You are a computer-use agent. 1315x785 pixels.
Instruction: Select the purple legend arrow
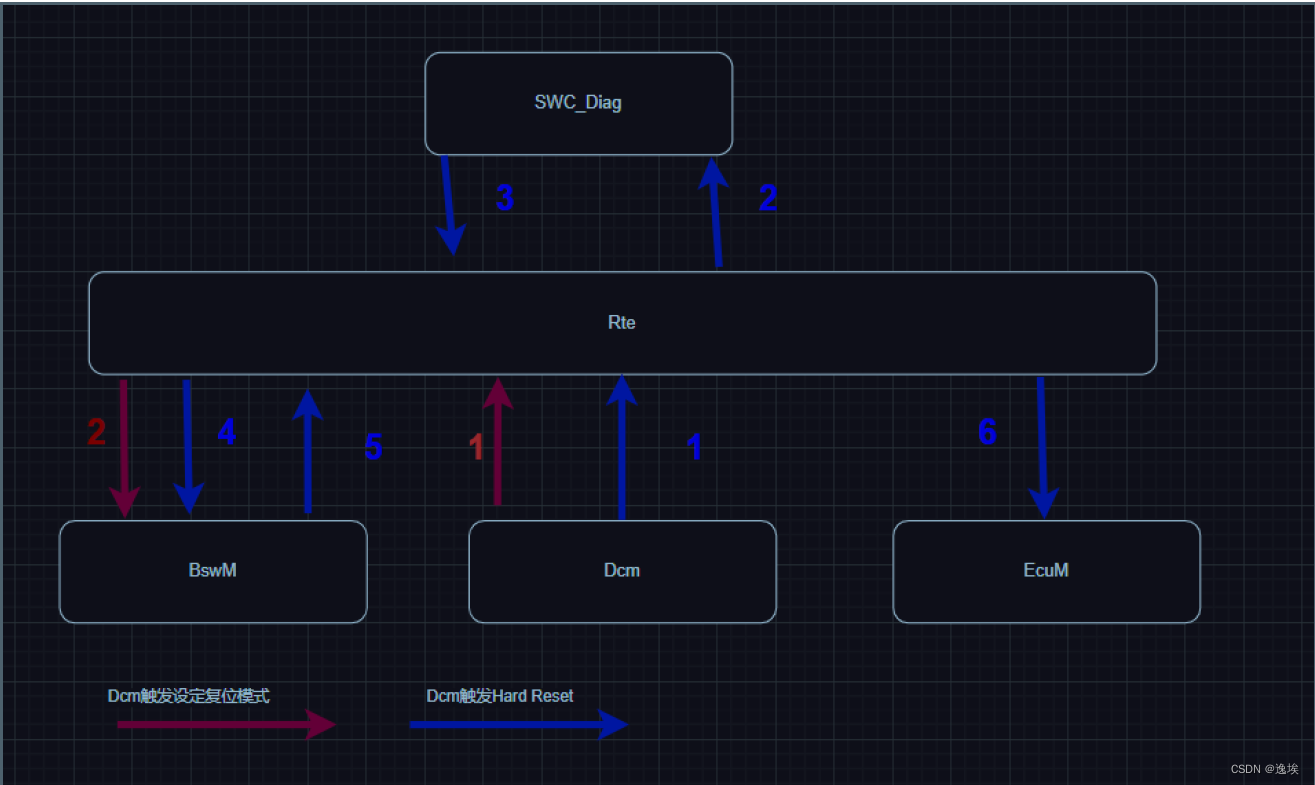(227, 724)
